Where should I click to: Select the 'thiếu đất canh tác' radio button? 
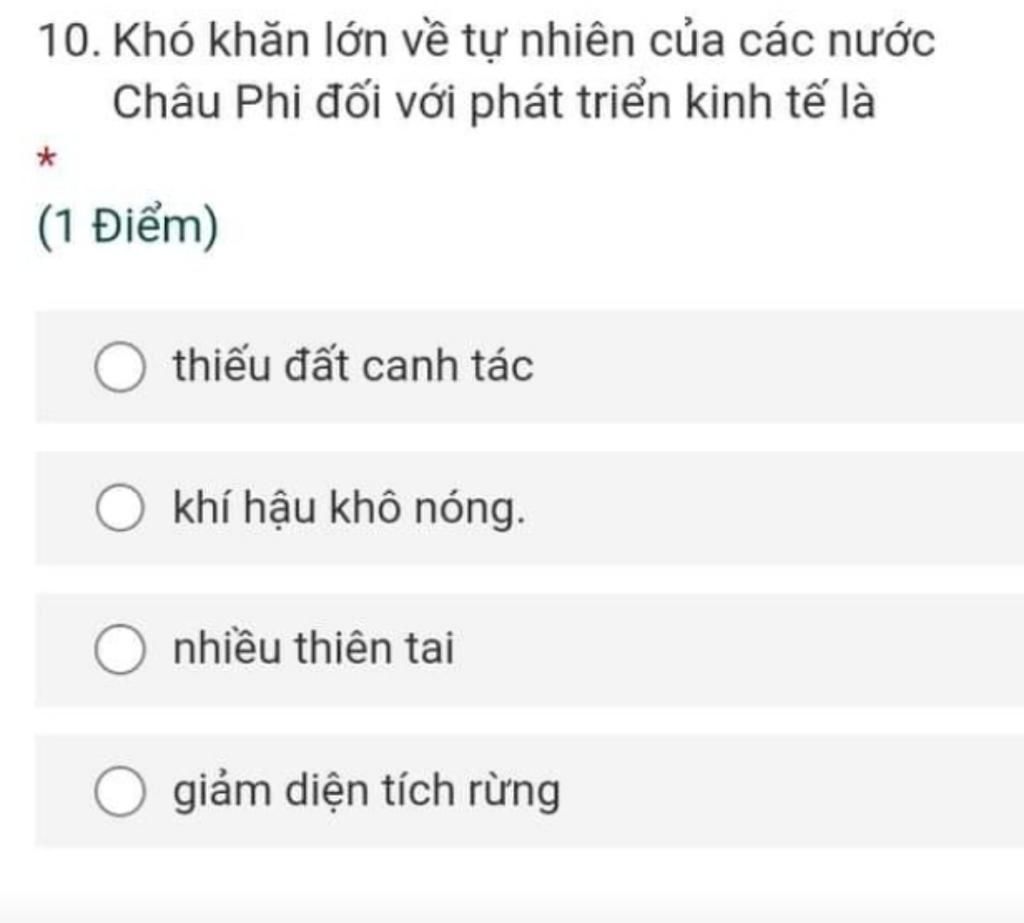[x=120, y=366]
